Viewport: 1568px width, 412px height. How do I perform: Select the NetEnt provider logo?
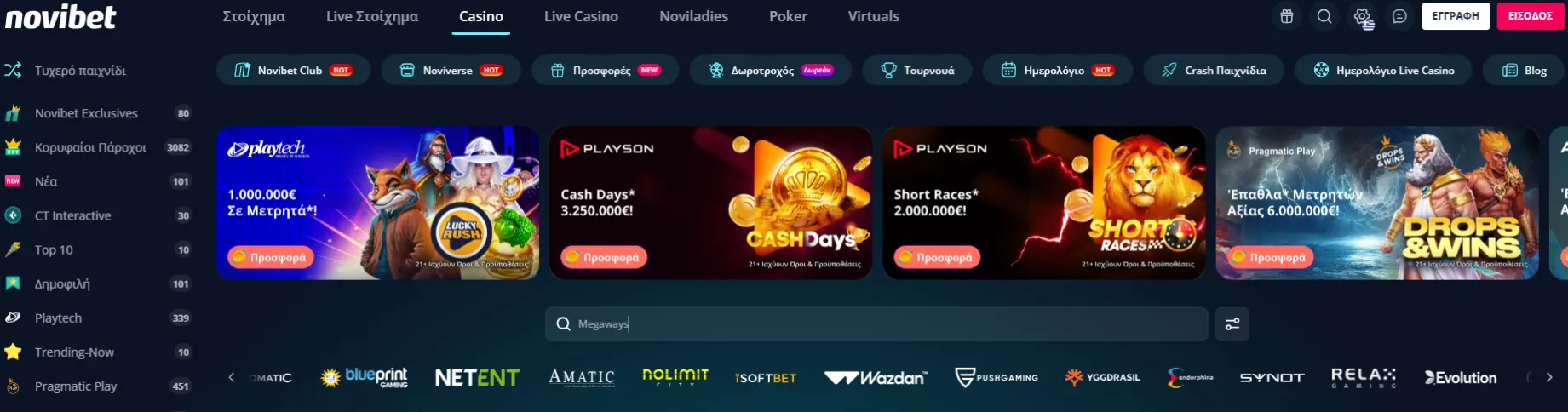[x=477, y=377]
